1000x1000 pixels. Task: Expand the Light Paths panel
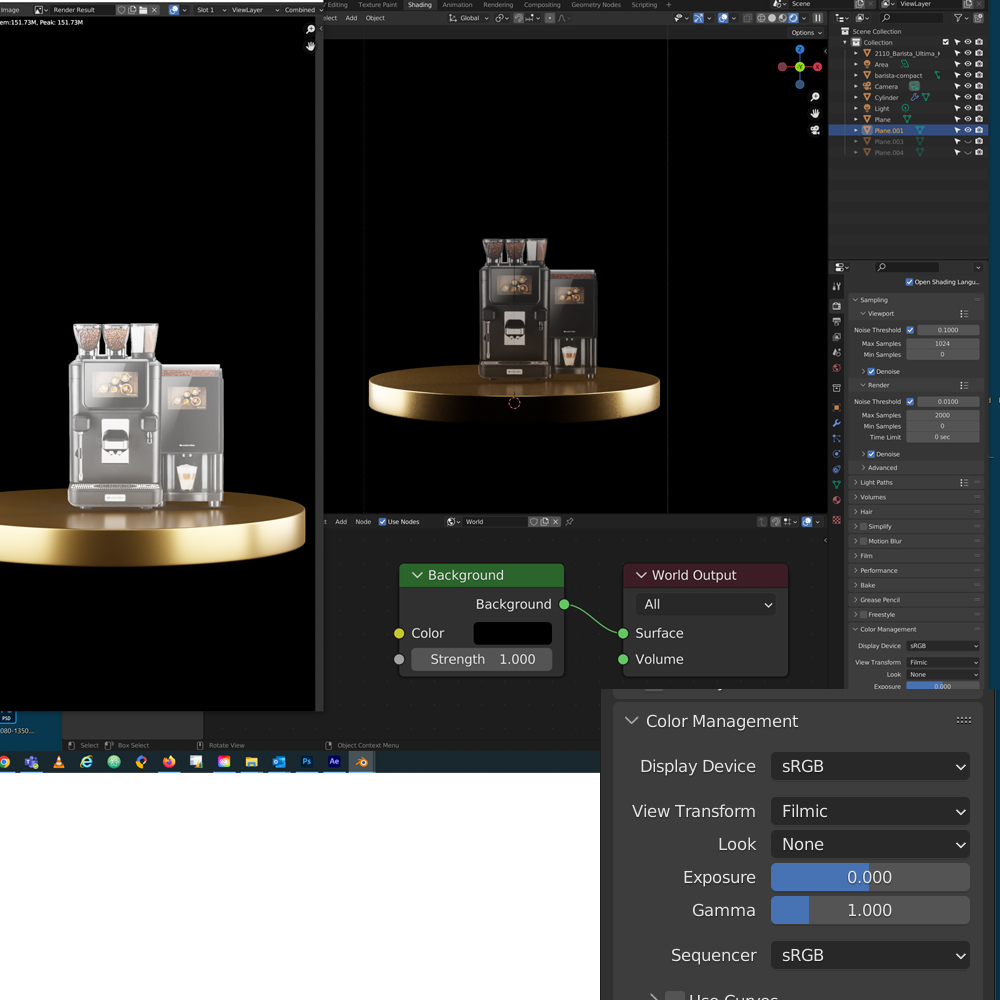[877, 482]
